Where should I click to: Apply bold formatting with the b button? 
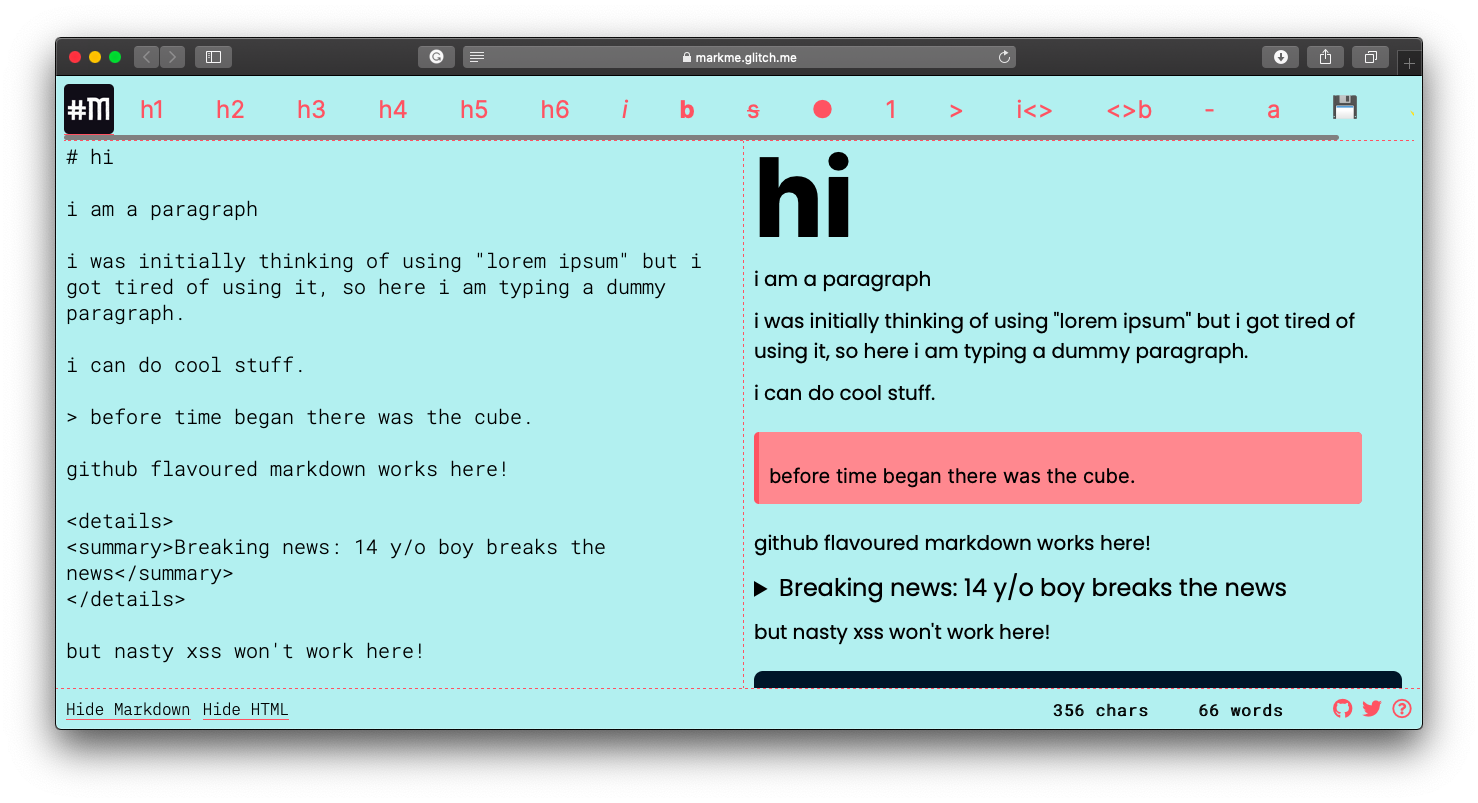[687, 110]
